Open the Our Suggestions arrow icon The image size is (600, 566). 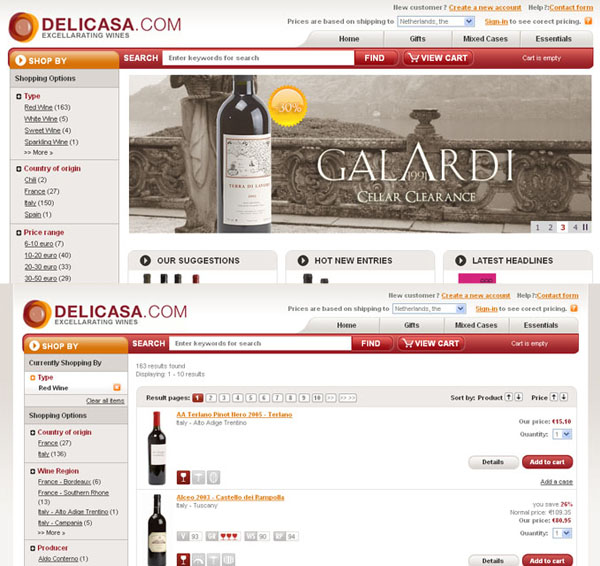[x=145, y=261]
